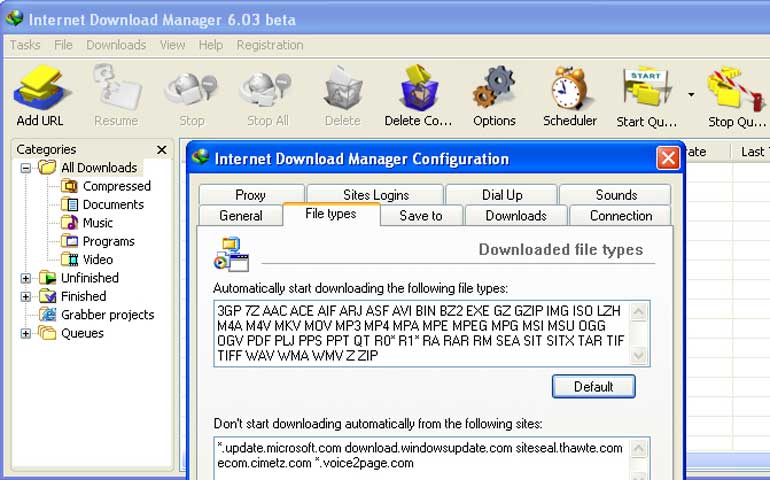The image size is (770, 480).
Task: Click the 'Last' column header in download list
Action: pos(751,152)
